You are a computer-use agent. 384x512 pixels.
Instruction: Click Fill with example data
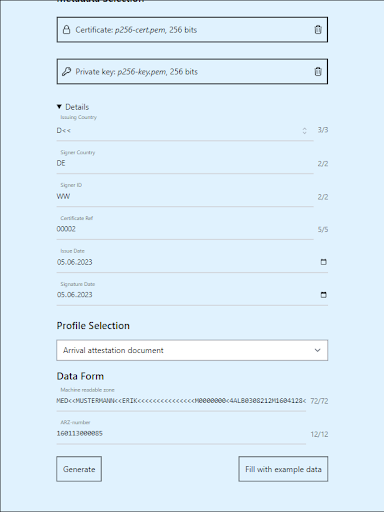pyautogui.click(x=283, y=469)
